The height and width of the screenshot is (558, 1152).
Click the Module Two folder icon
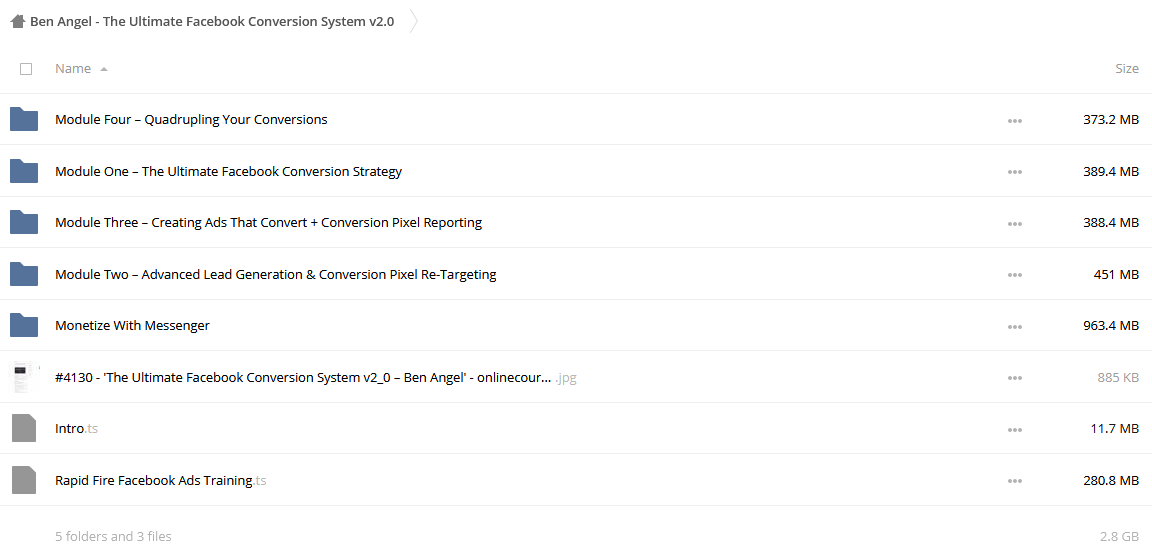pos(24,274)
